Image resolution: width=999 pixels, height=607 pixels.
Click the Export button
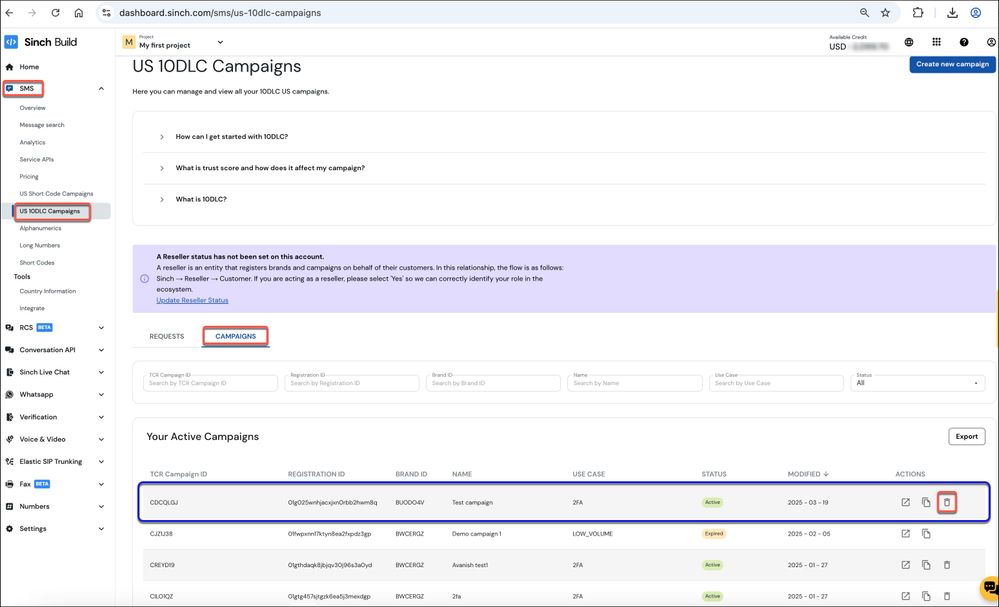point(966,436)
